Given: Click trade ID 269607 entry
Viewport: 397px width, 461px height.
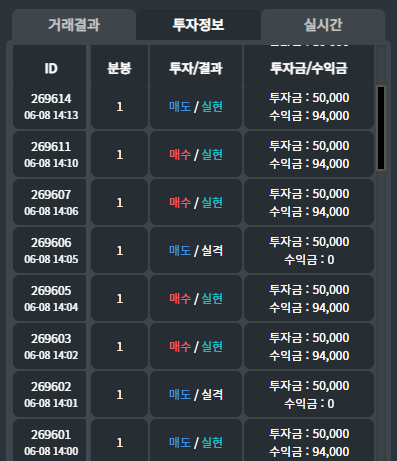Looking at the screenshot, I should click(x=50, y=203).
